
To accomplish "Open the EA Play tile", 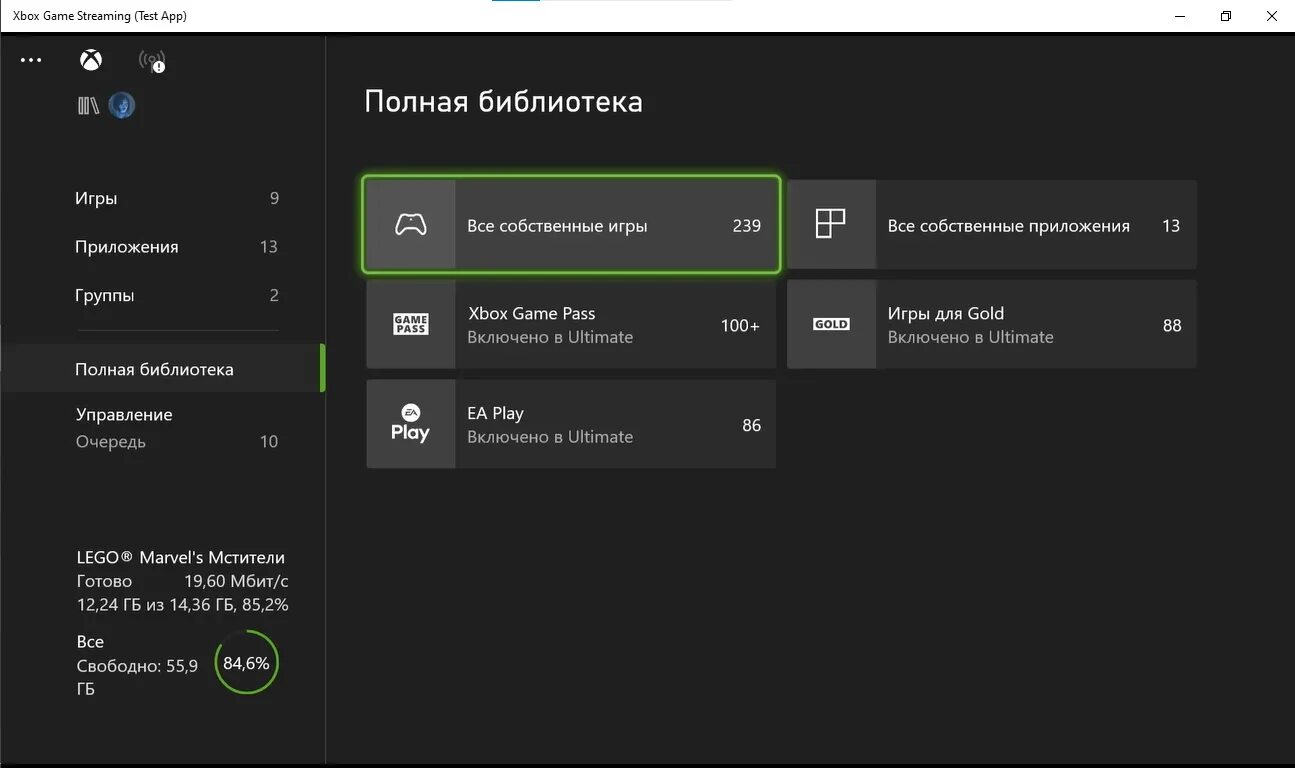I will click(x=571, y=424).
